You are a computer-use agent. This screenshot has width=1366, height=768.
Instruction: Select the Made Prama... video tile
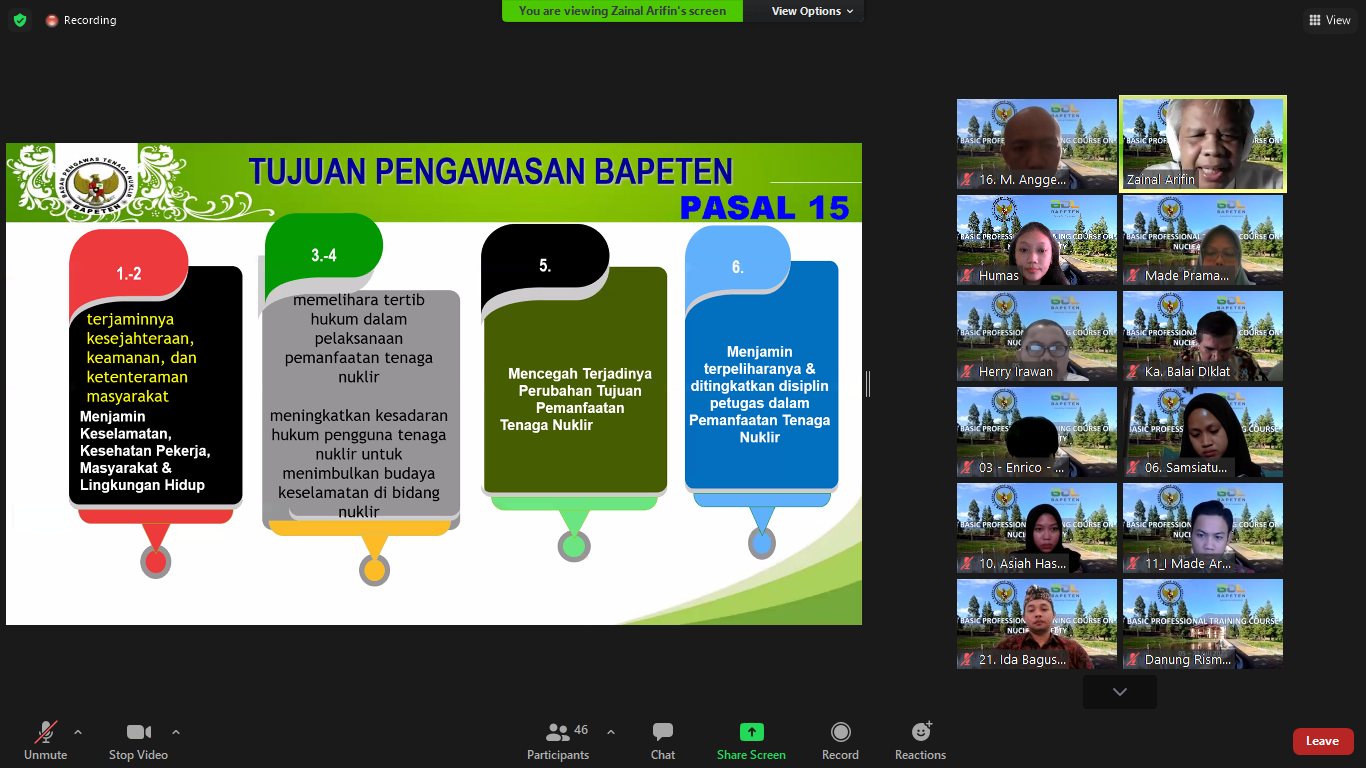1203,240
